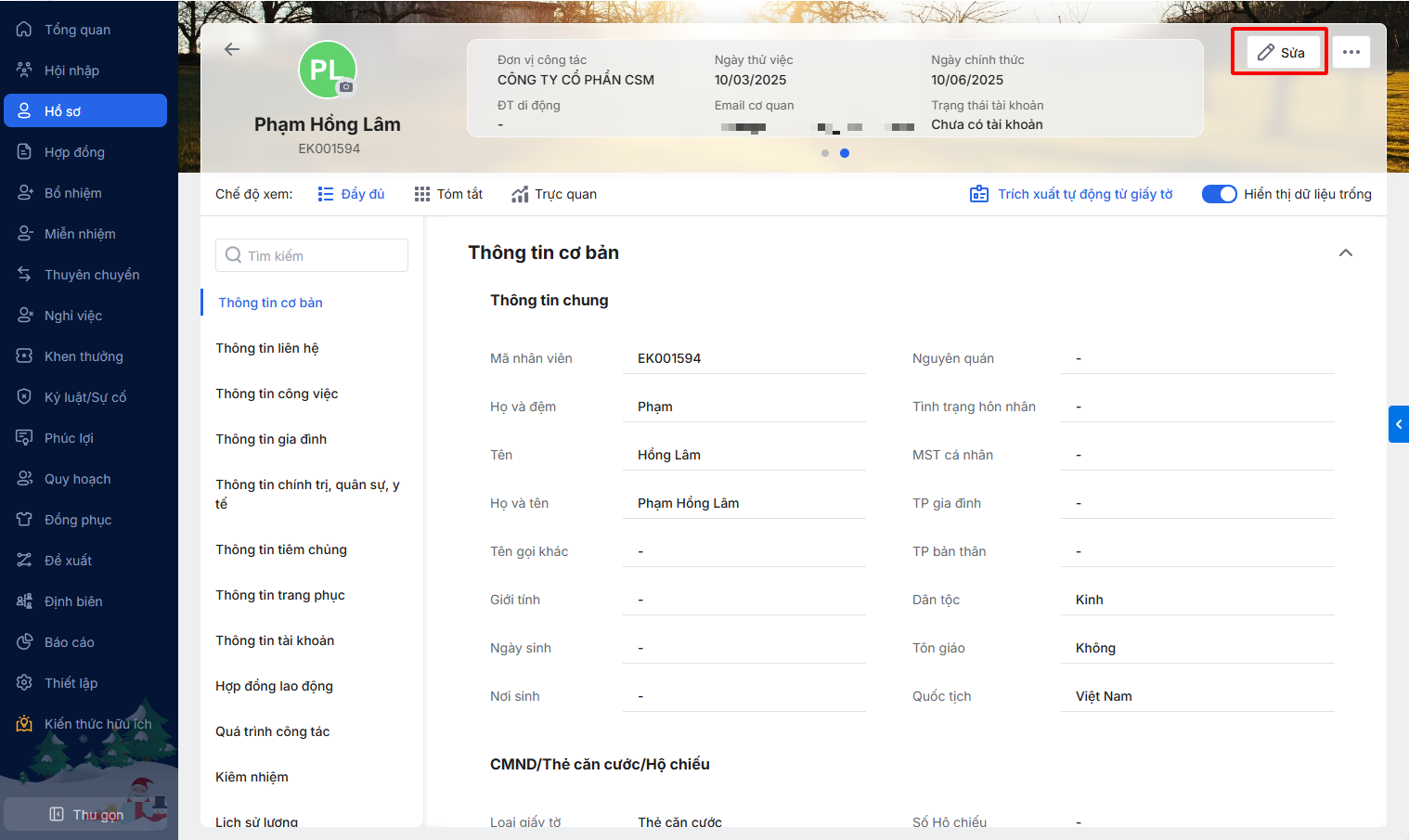This screenshot has width=1409, height=840.
Task: Switch to Trực quan view mode
Action: pyautogui.click(x=554, y=194)
